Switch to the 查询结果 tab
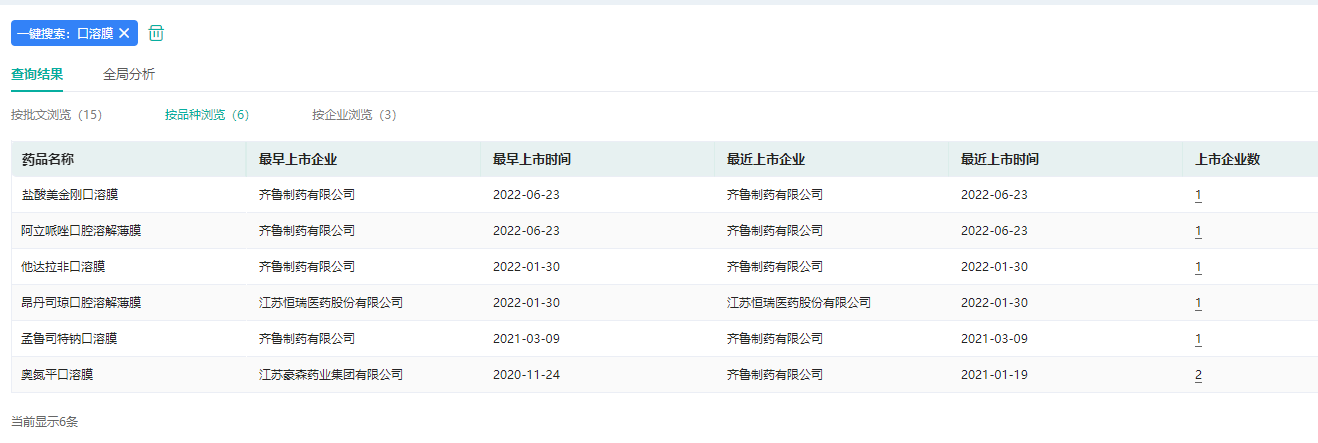The image size is (1318, 443). (x=37, y=74)
